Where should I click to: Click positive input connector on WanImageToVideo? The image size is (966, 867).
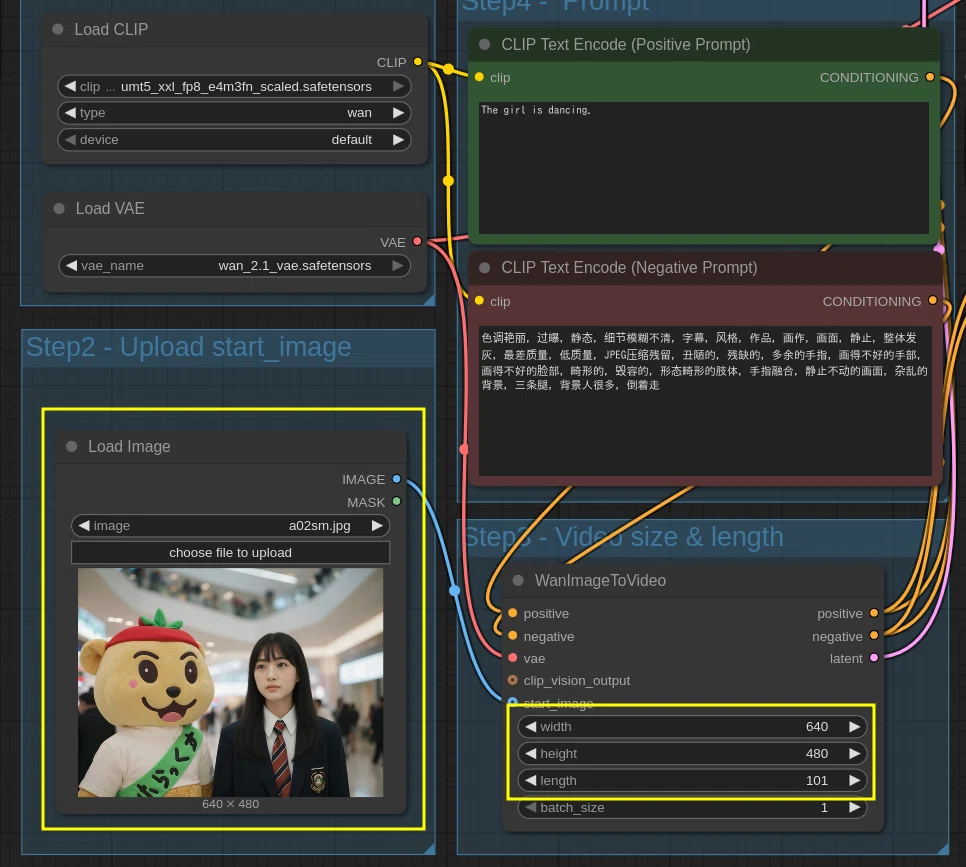coord(513,613)
